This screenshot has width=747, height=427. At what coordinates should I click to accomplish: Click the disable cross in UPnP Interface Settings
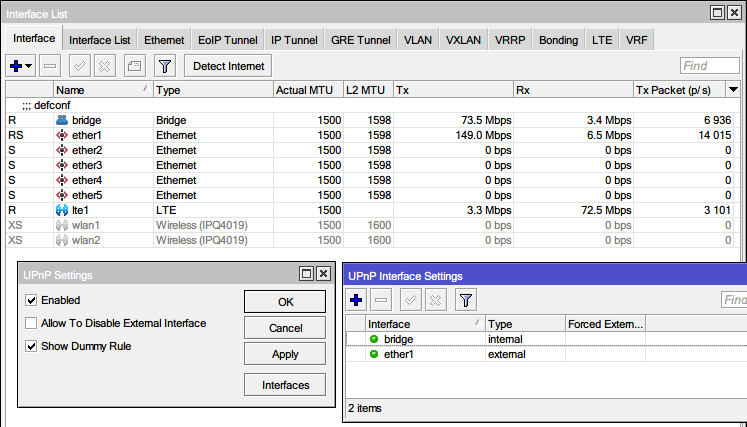point(435,300)
